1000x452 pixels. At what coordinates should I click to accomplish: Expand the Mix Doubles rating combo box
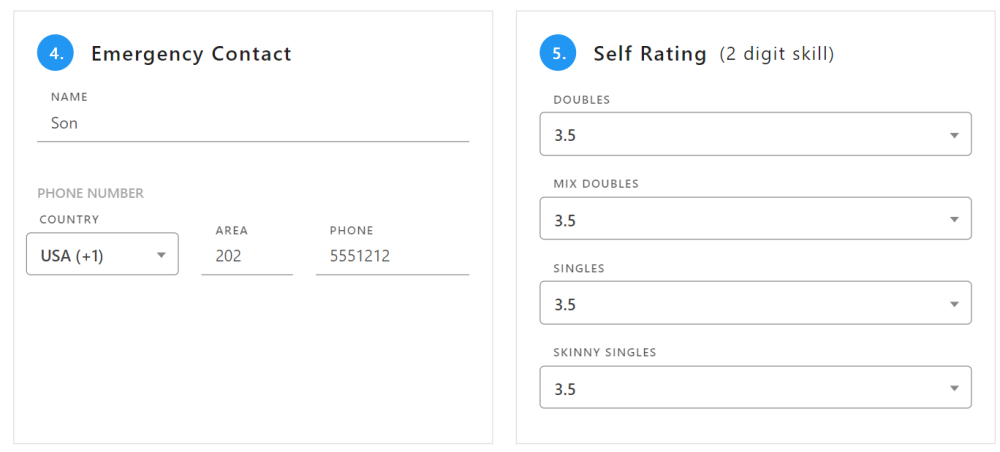pyautogui.click(x=740, y=219)
